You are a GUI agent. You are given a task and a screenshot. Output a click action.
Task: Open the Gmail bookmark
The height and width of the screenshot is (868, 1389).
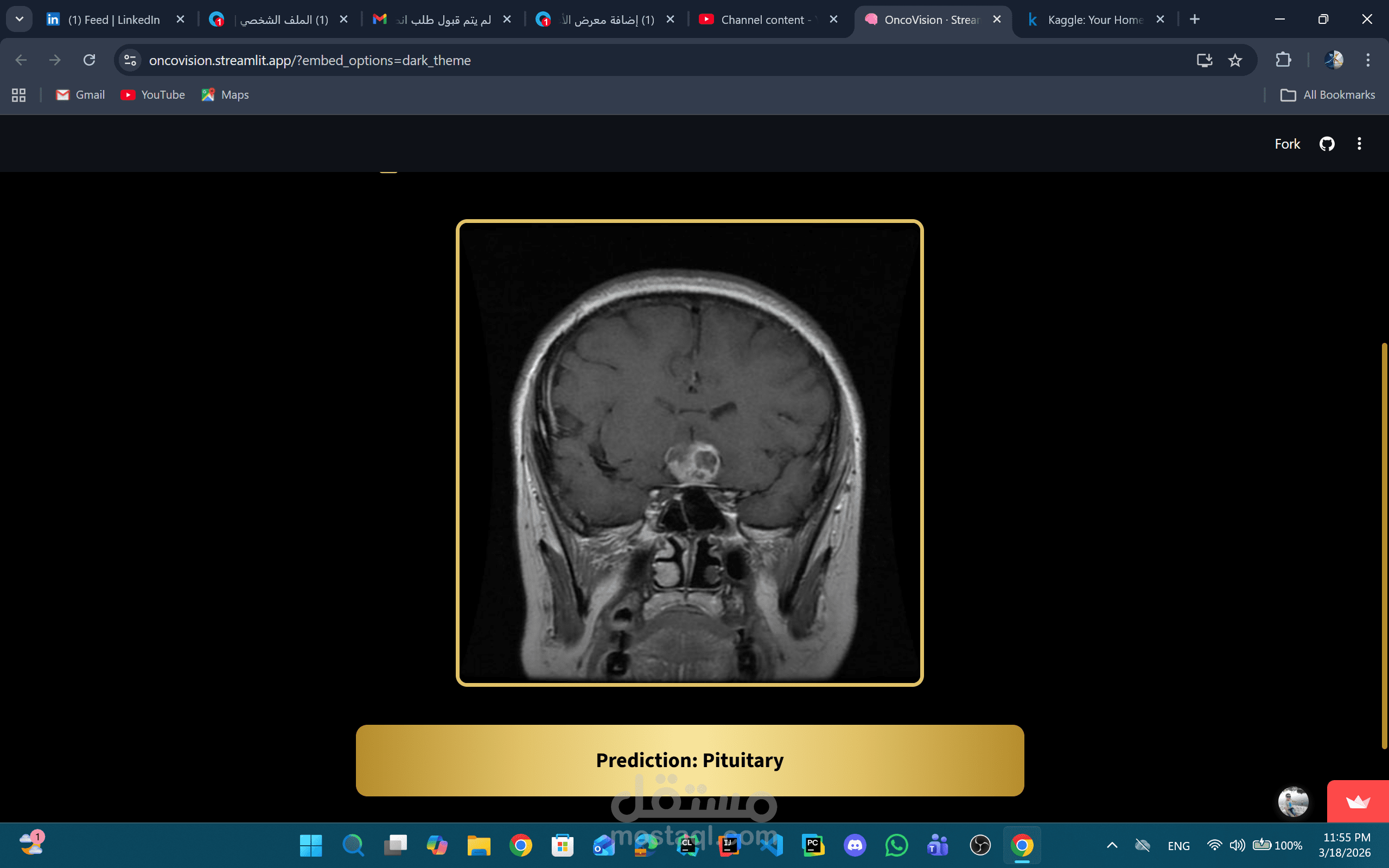(80, 95)
